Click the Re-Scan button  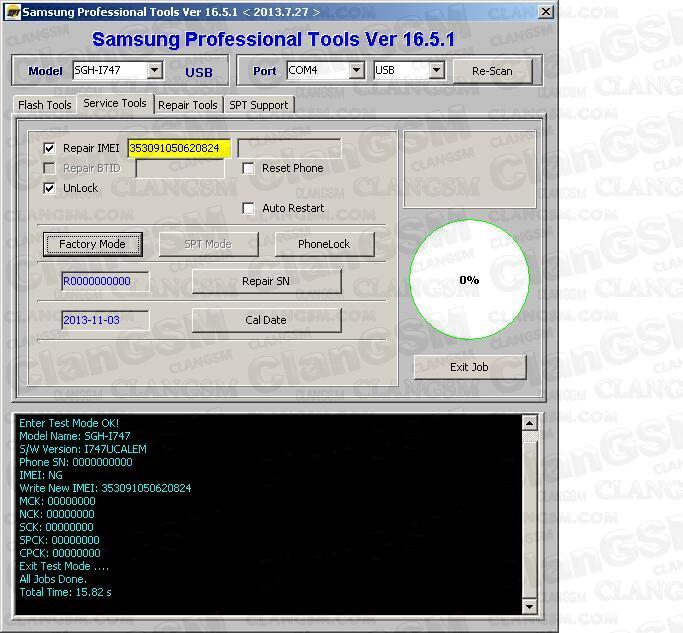coord(492,71)
